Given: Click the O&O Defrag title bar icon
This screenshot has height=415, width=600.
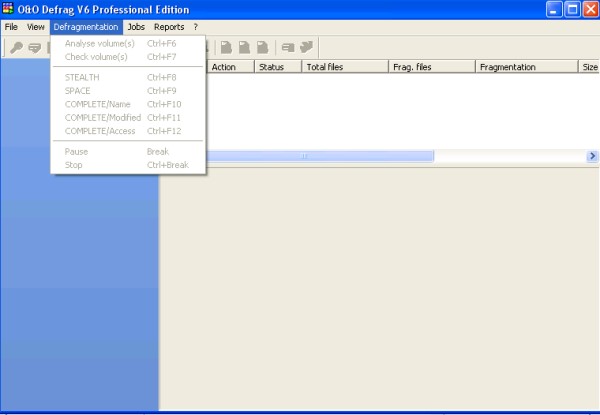Looking at the screenshot, I should pos(9,9).
